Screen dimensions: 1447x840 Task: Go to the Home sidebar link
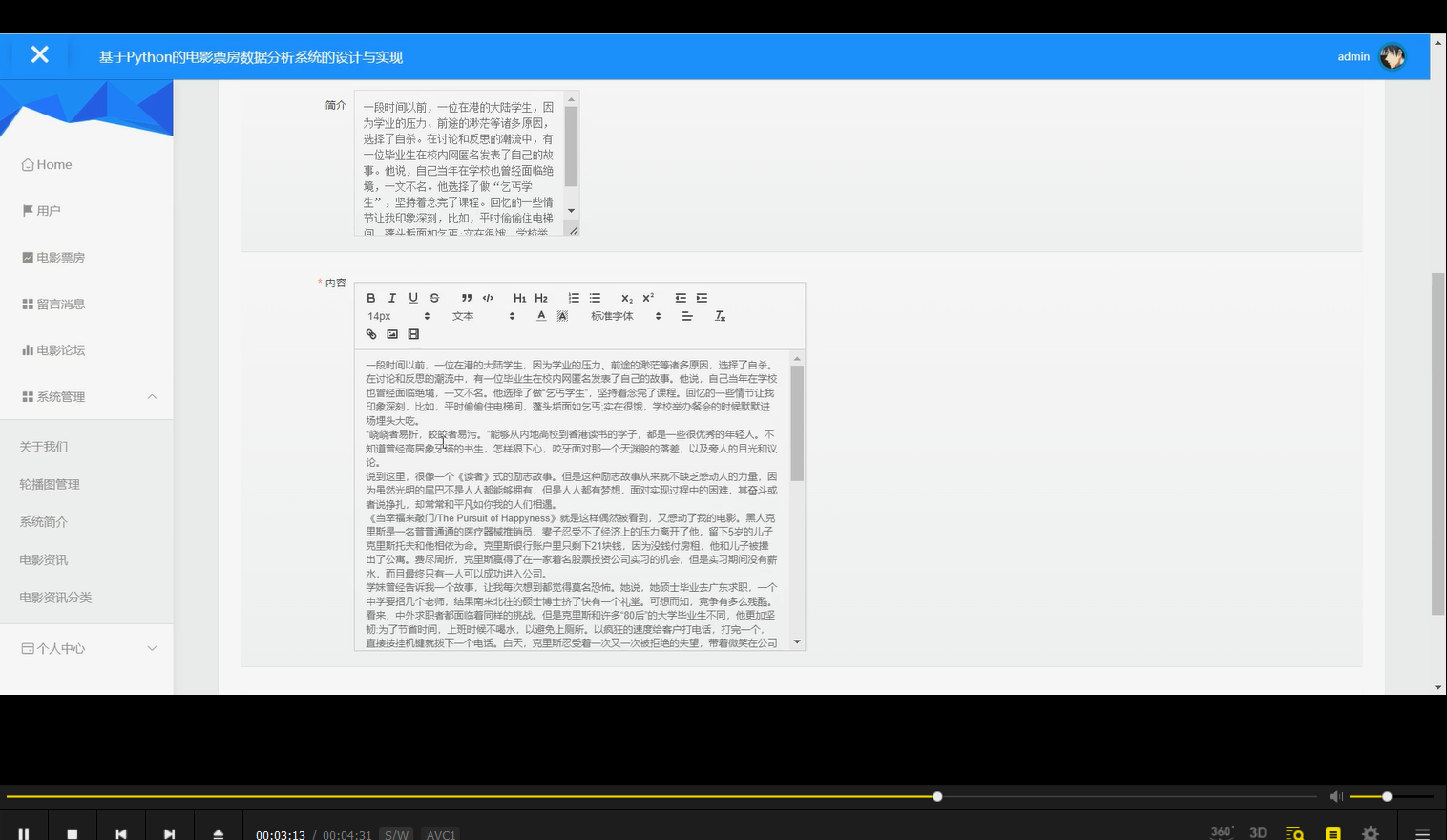tap(46, 164)
